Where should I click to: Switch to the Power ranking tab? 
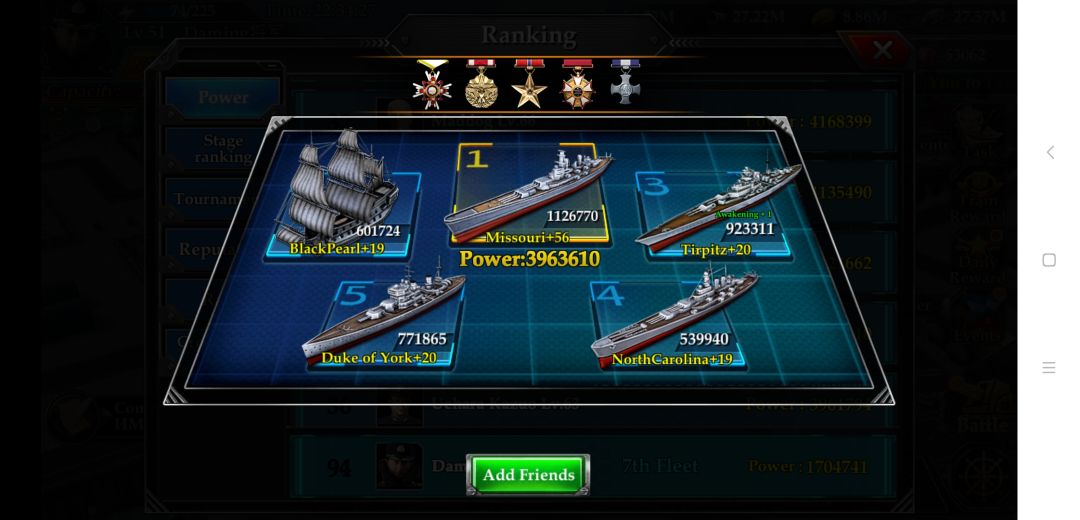(x=223, y=98)
